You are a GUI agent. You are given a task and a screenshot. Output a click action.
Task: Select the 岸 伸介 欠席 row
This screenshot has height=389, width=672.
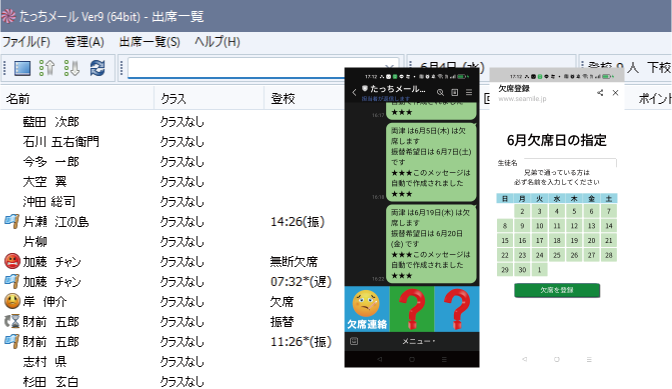click(171, 302)
